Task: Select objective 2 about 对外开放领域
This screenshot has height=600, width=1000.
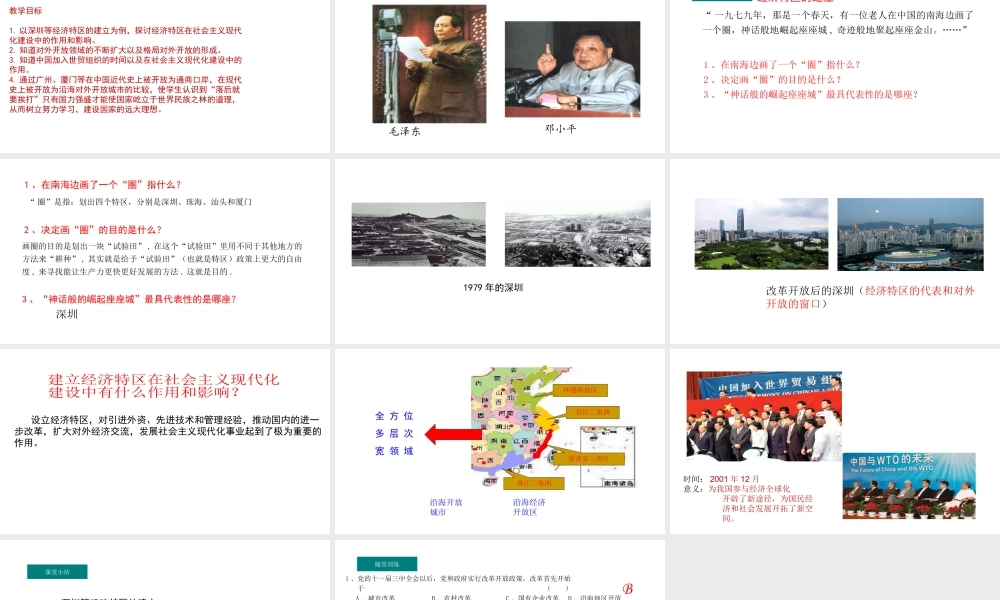Action: click(115, 50)
